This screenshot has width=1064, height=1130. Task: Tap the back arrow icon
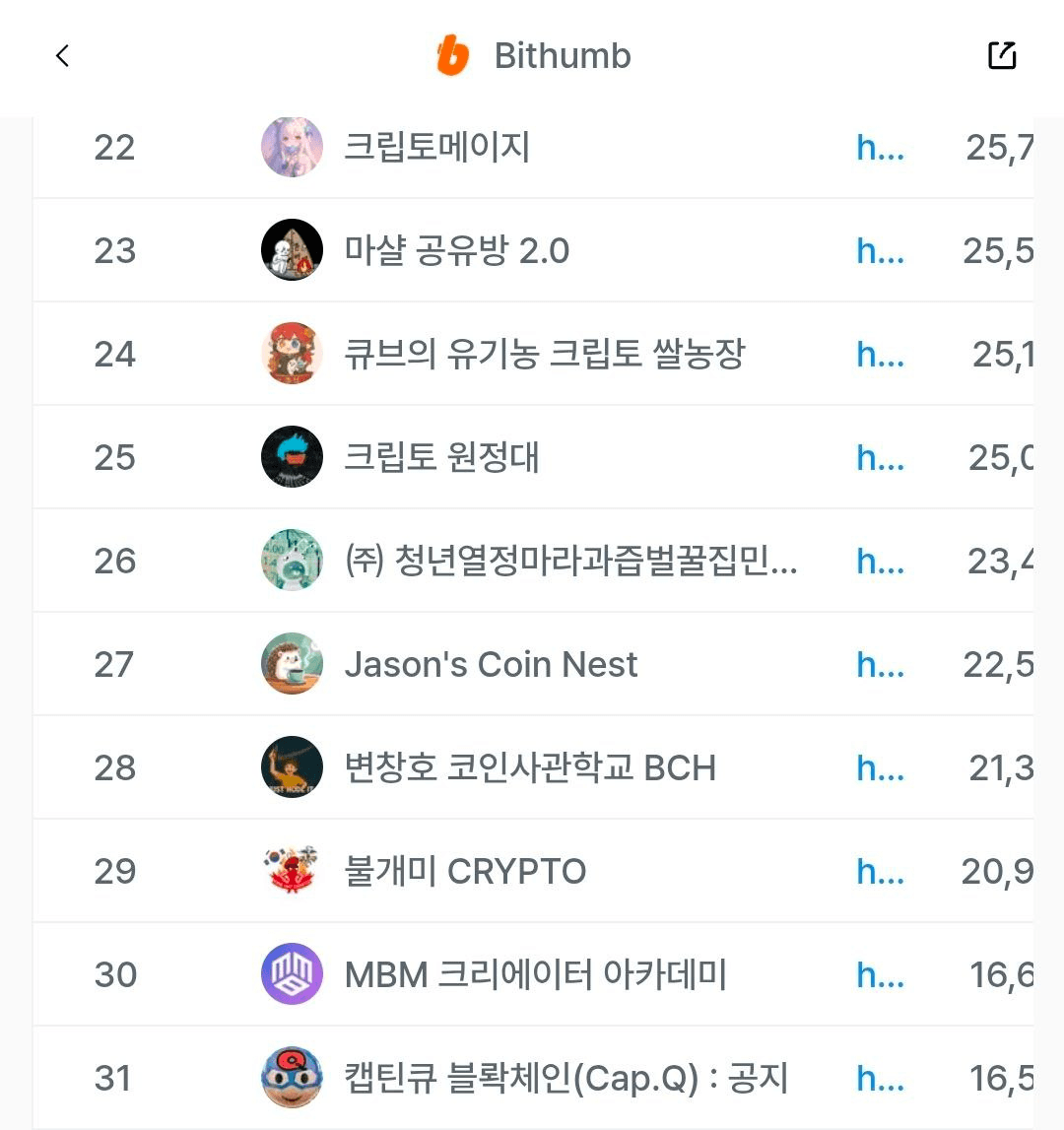(63, 56)
